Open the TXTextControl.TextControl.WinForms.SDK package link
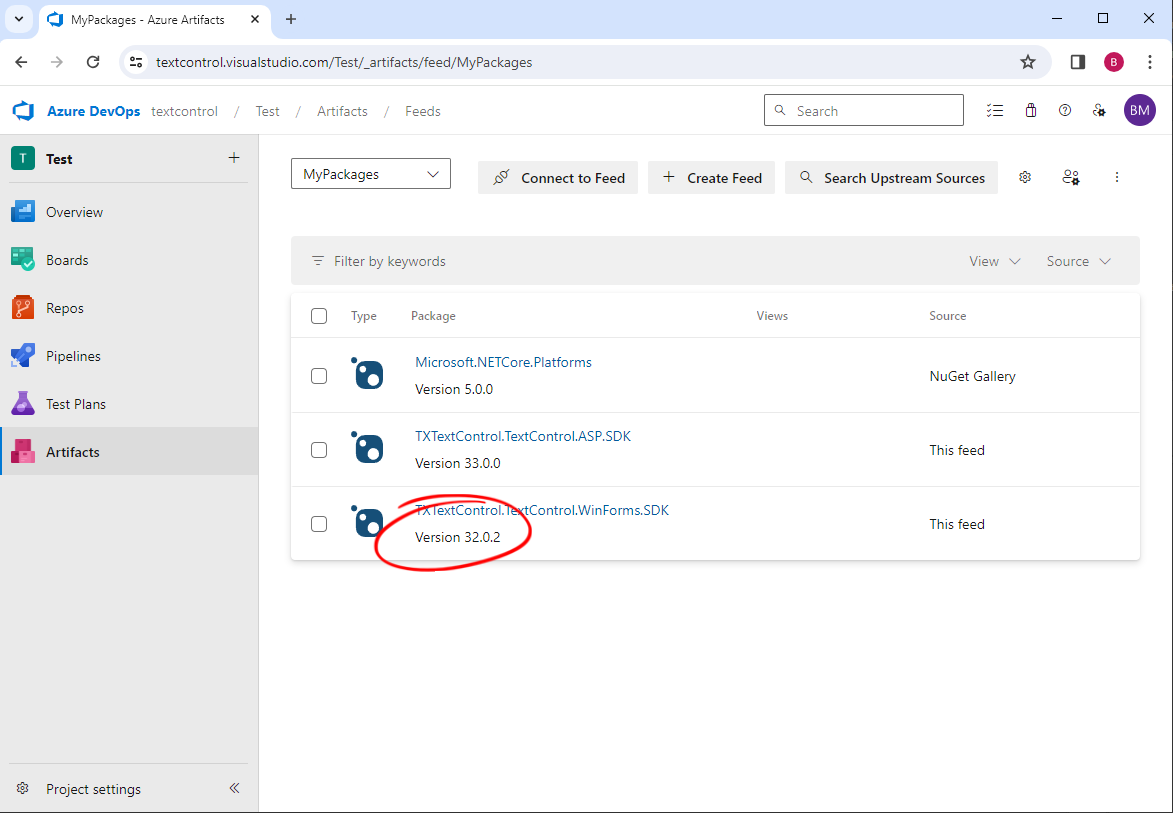 tap(542, 510)
